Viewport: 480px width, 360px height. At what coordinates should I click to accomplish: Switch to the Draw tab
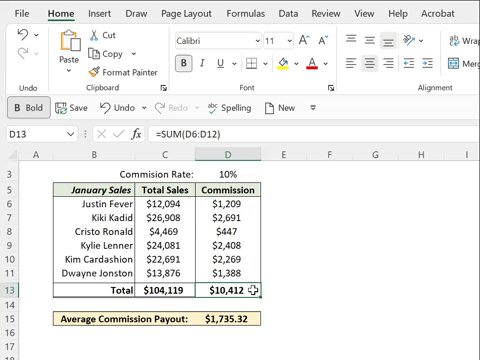click(x=136, y=14)
